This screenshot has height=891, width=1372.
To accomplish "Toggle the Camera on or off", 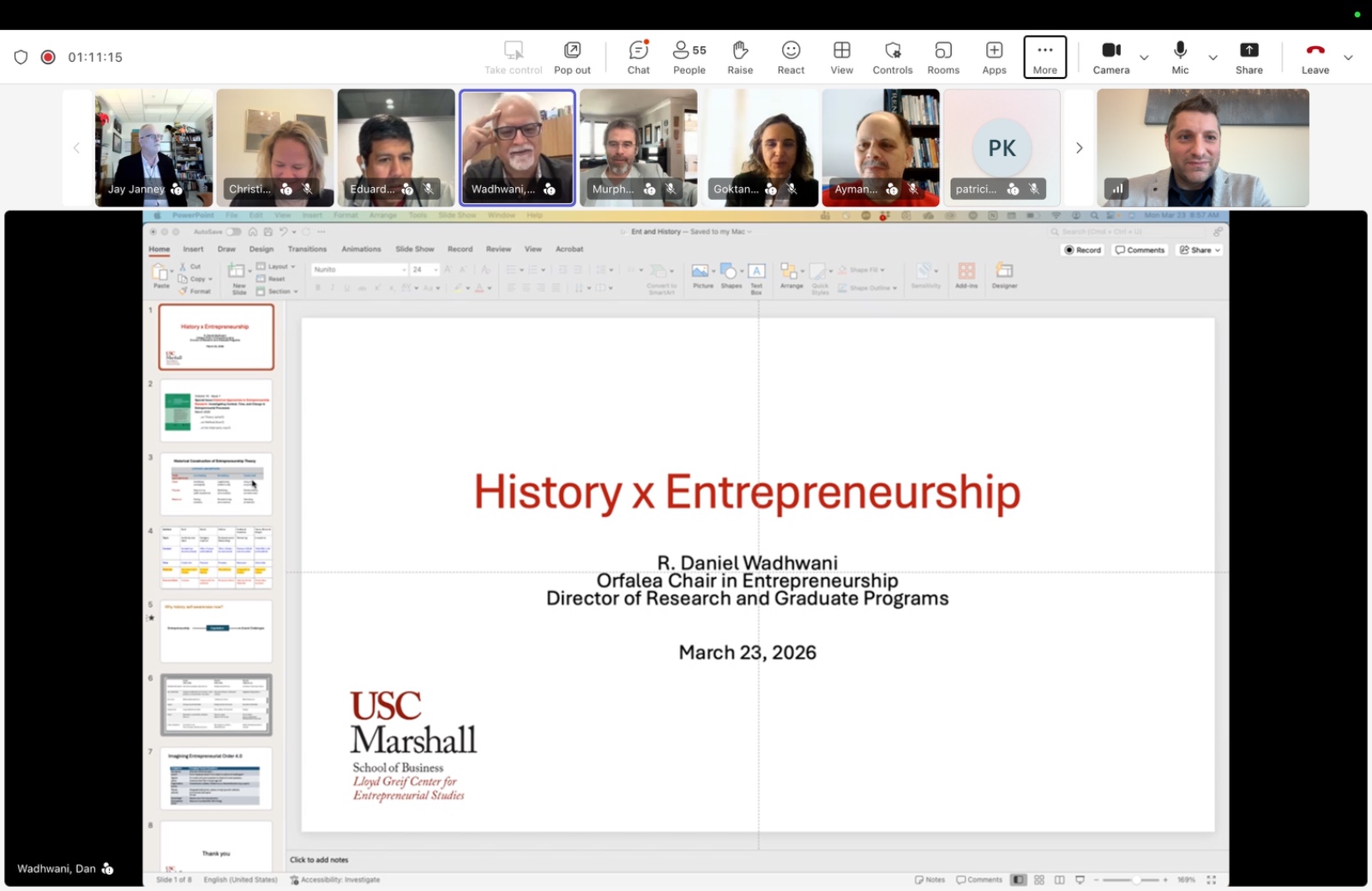I will 1110,57.
